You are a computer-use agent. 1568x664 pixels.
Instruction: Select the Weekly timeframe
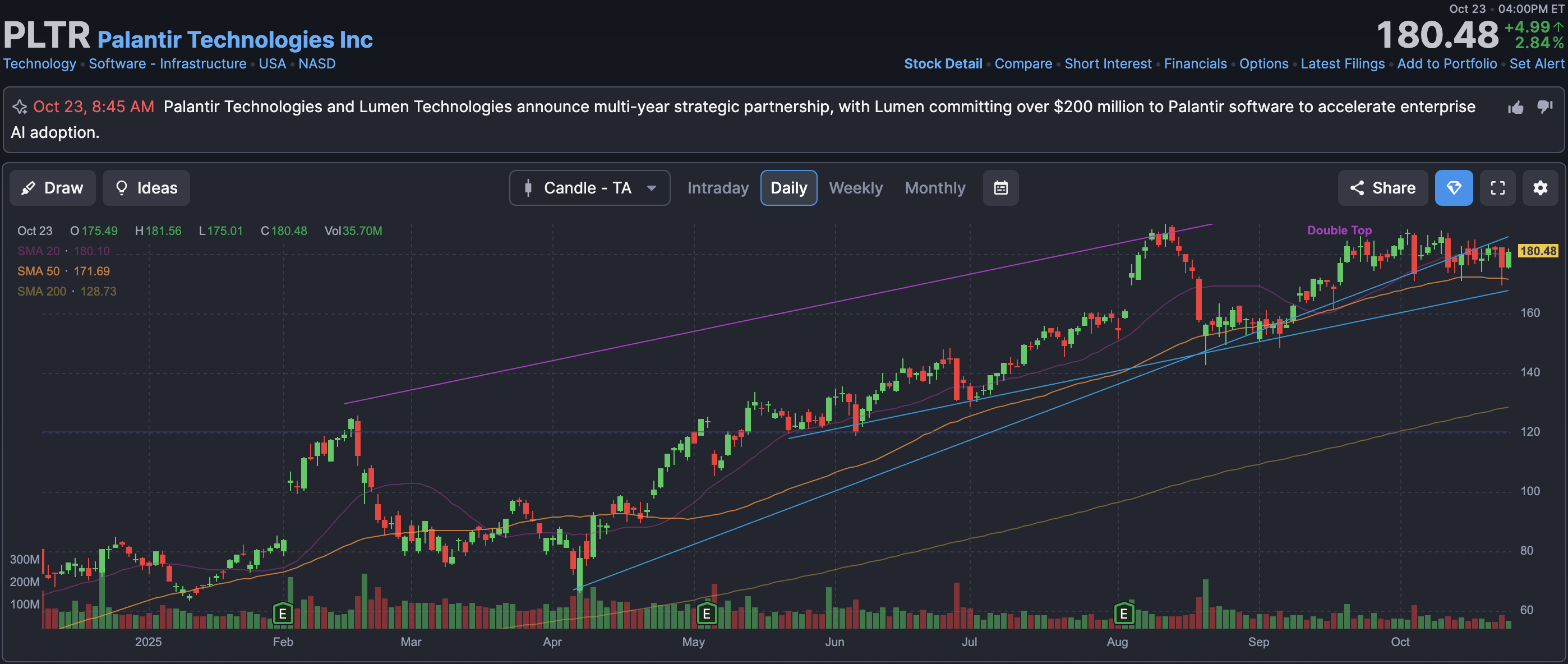pos(855,188)
